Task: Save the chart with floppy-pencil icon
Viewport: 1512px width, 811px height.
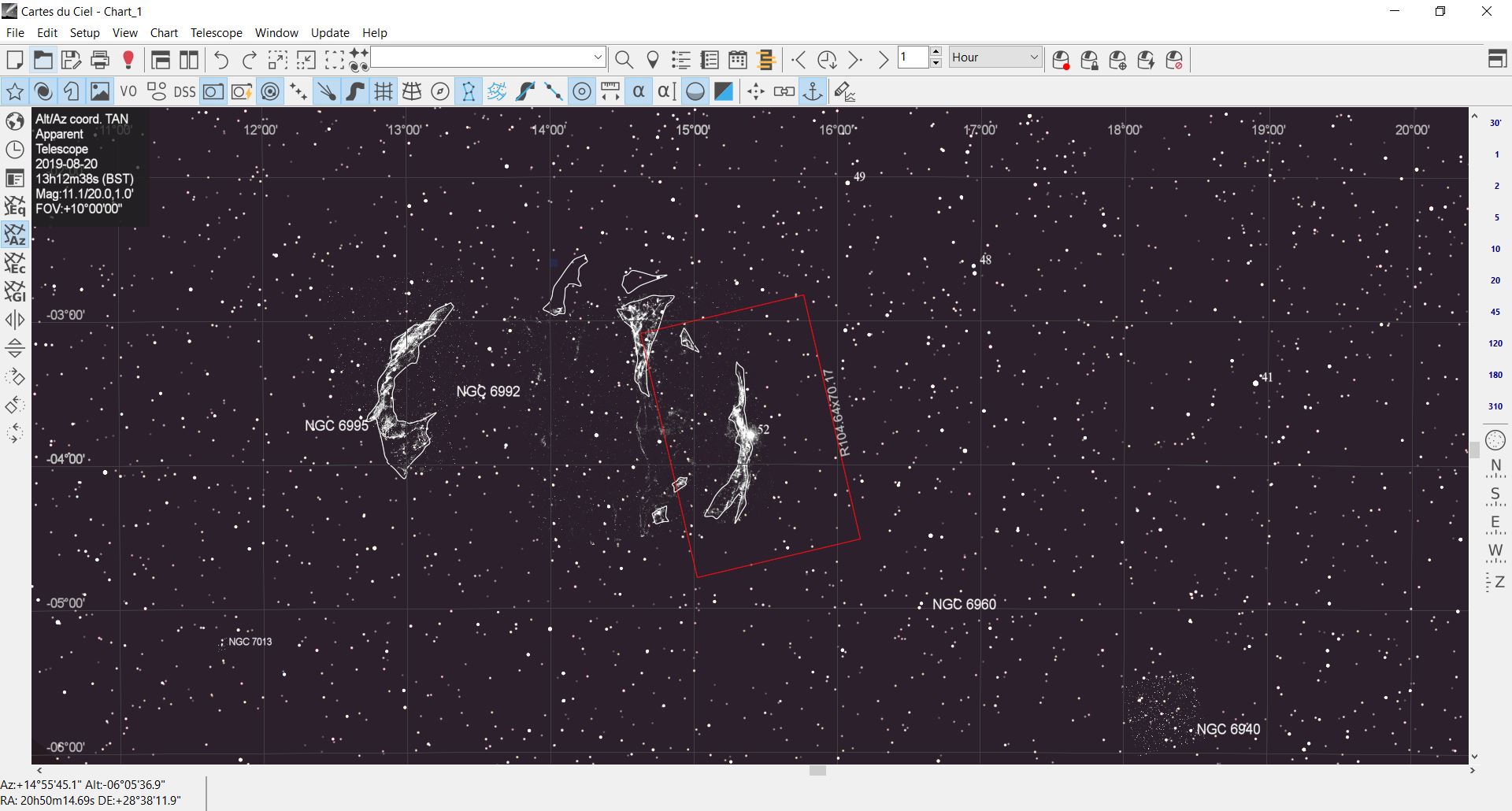Action: [71, 60]
